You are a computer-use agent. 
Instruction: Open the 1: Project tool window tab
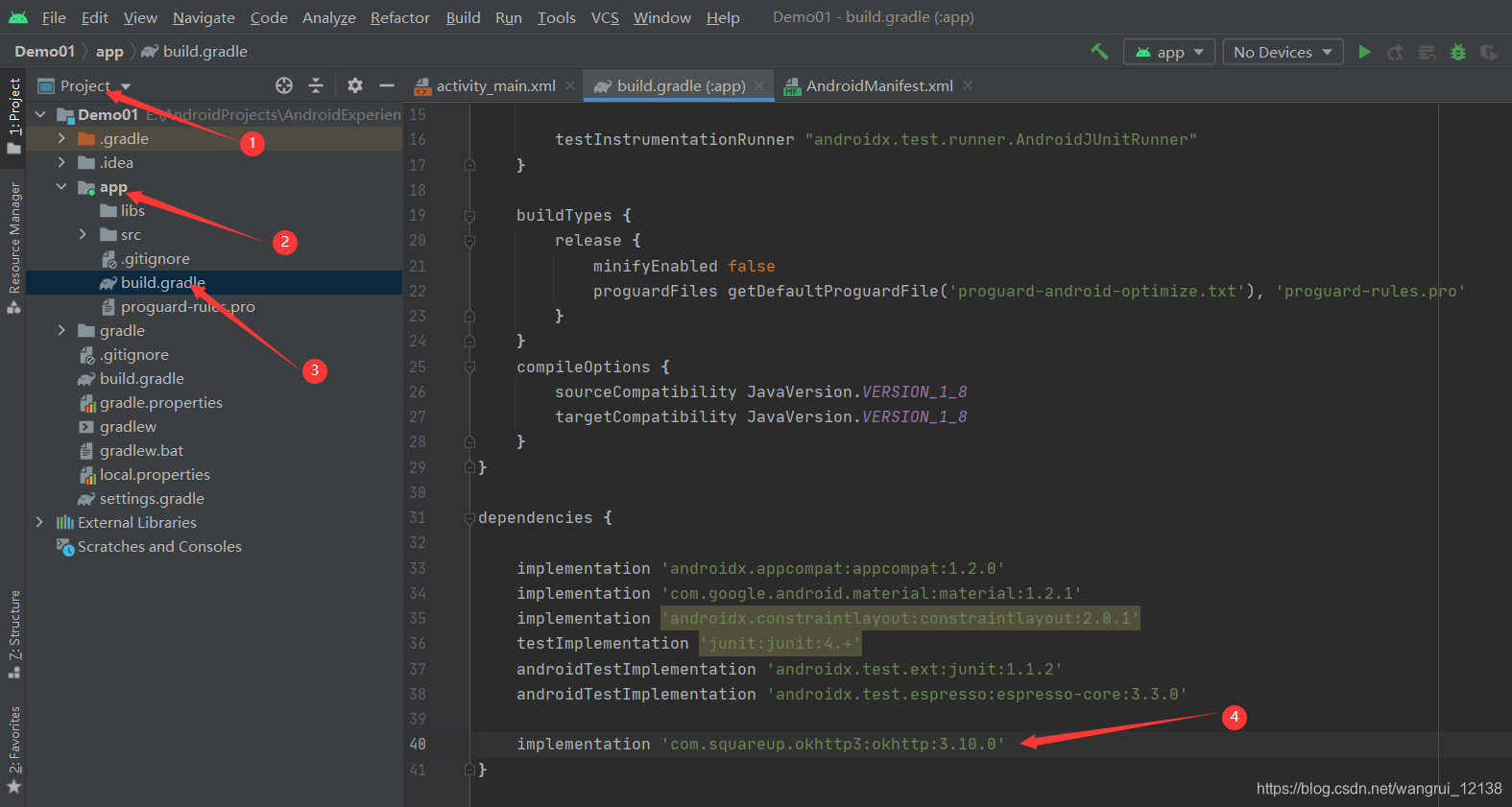click(13, 115)
